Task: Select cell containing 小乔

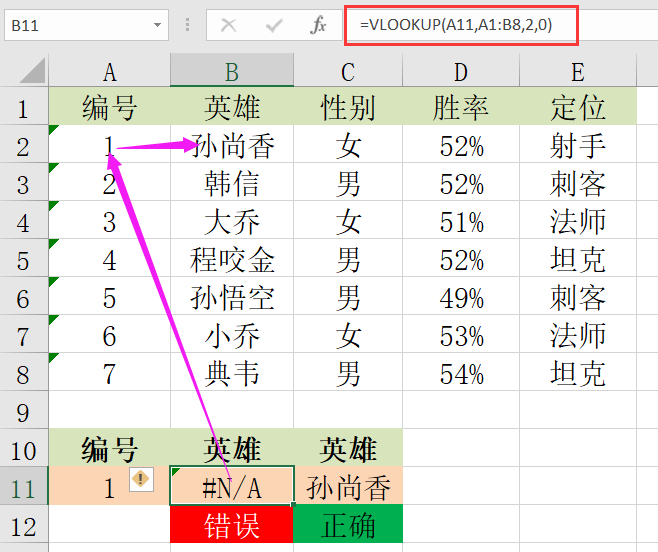Action: pyautogui.click(x=232, y=335)
